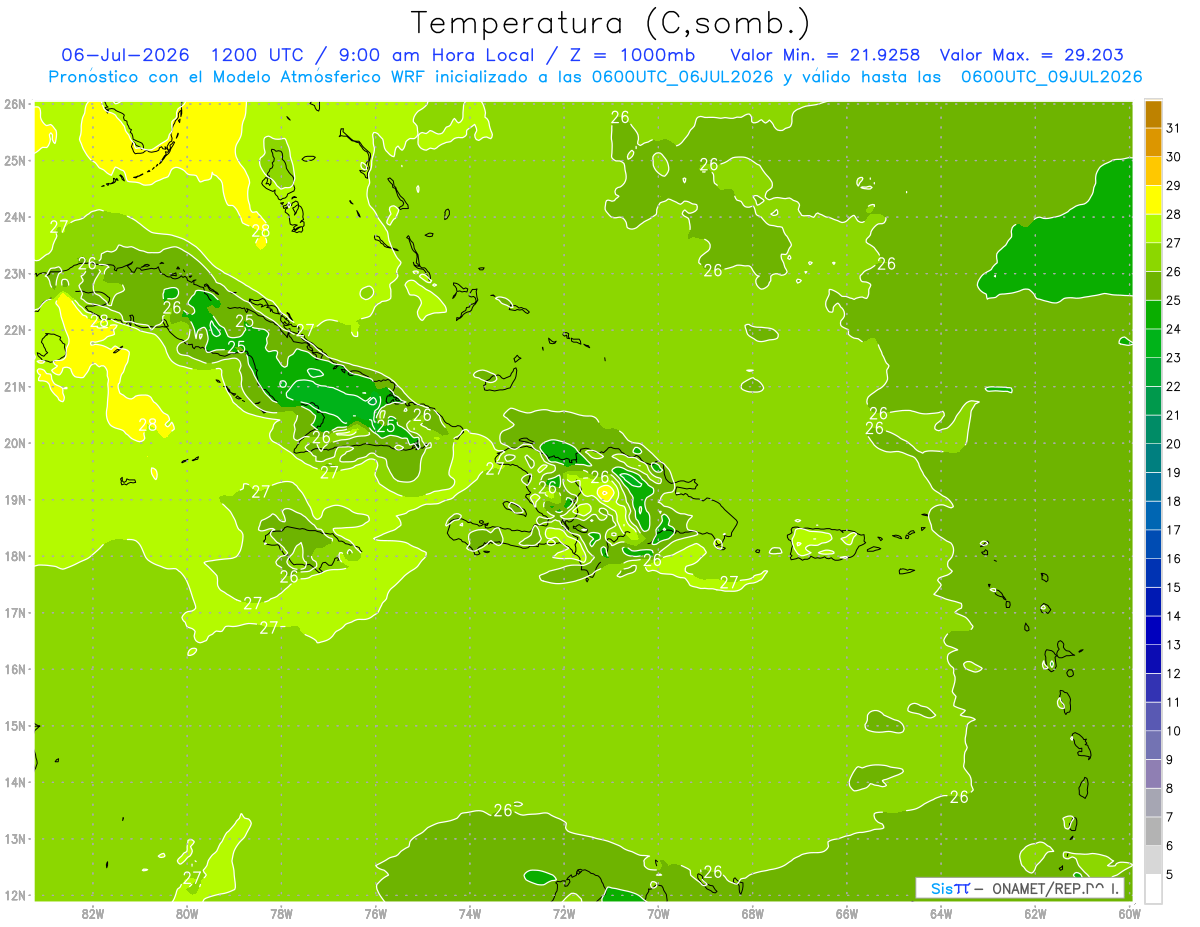This screenshot has height=927, width=1200.
Task: Click the 20N latitude axis label
Action: pos(14,443)
